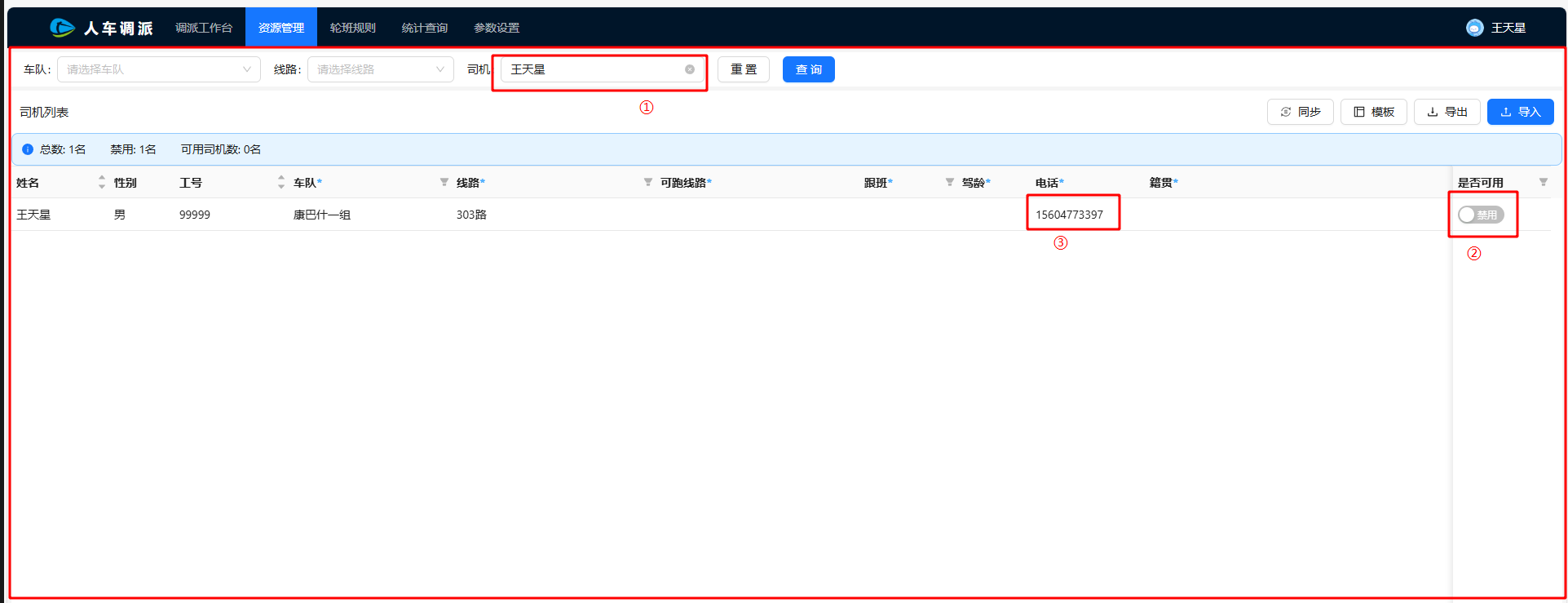Enable driver 王天星 availability switch
Viewport: 1568px width, 603px height.
[x=1481, y=215]
